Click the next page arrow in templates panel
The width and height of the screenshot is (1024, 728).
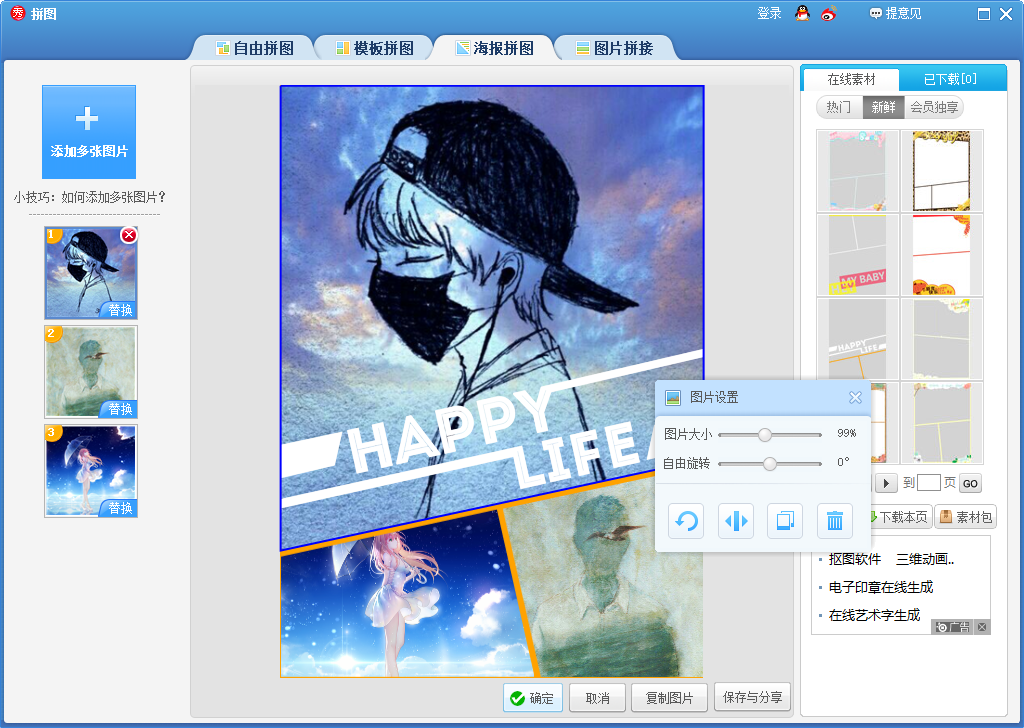point(887,483)
